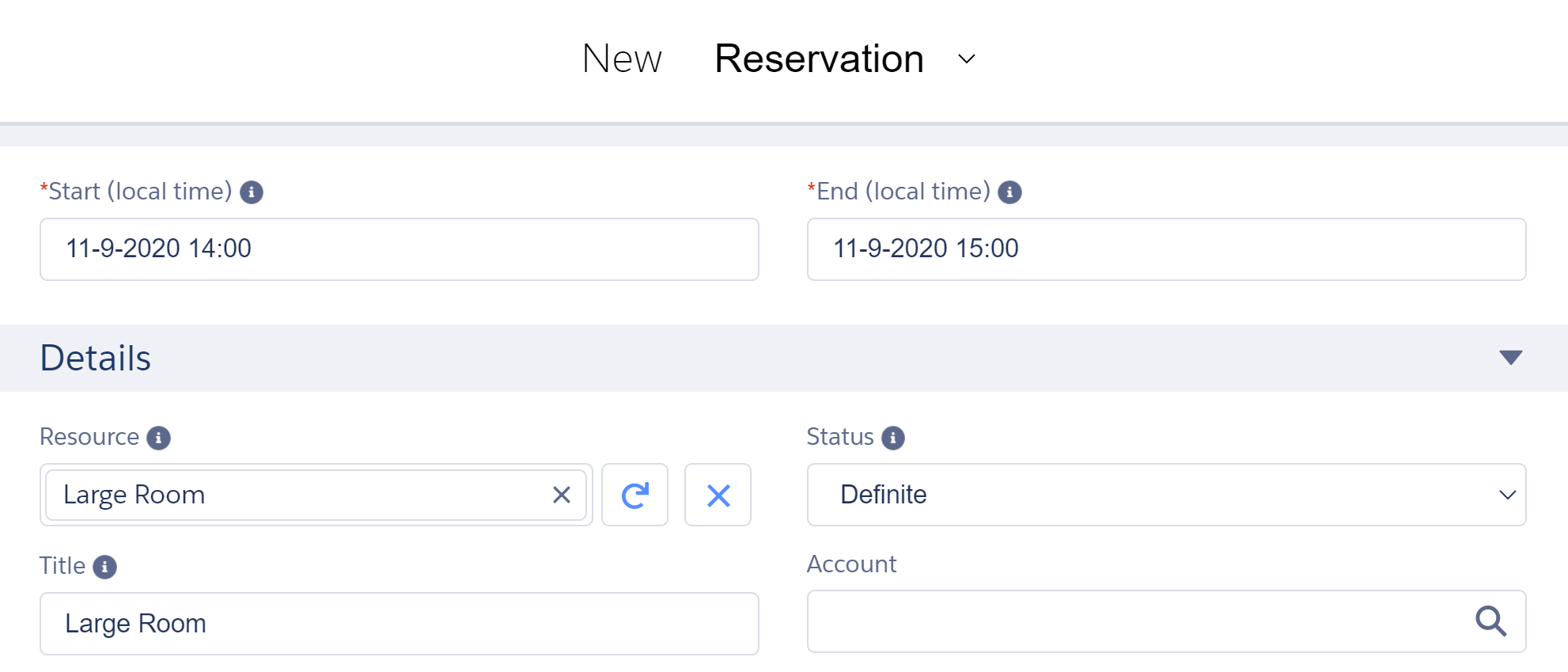Screen dimensions: 1568x672
Task: Collapse the Details section triangle
Action: pos(1510,358)
